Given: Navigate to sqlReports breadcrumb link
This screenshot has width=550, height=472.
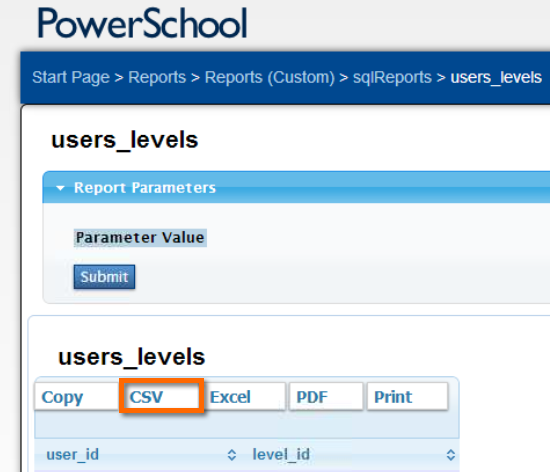Looking at the screenshot, I should click(x=392, y=77).
